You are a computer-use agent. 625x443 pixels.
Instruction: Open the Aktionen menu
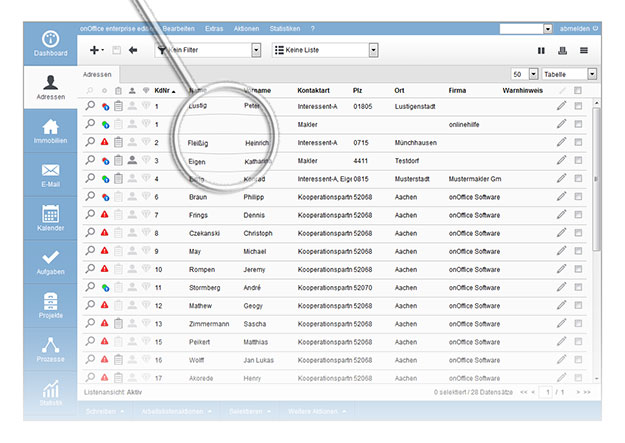coord(246,29)
